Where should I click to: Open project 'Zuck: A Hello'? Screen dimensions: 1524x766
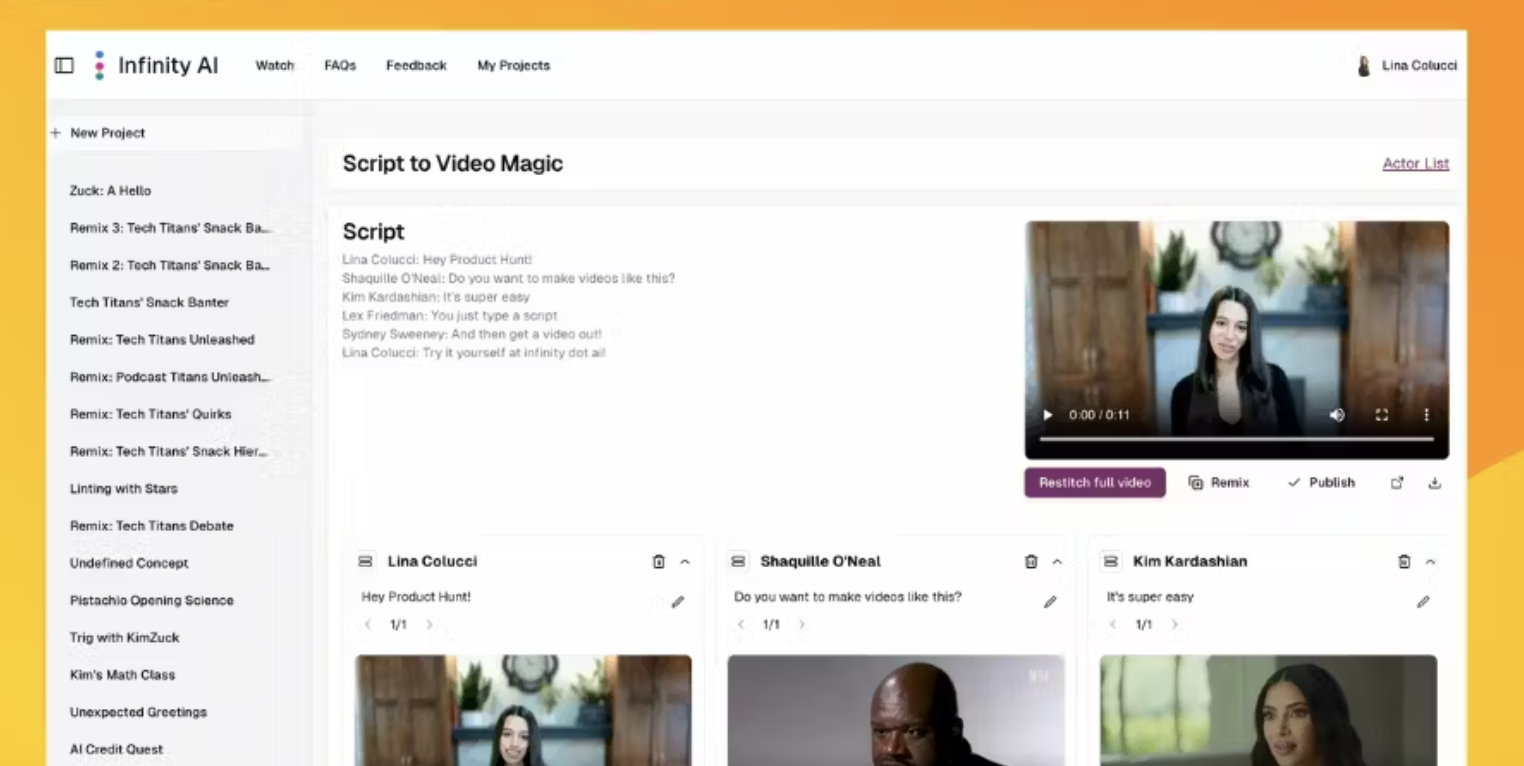pos(110,191)
